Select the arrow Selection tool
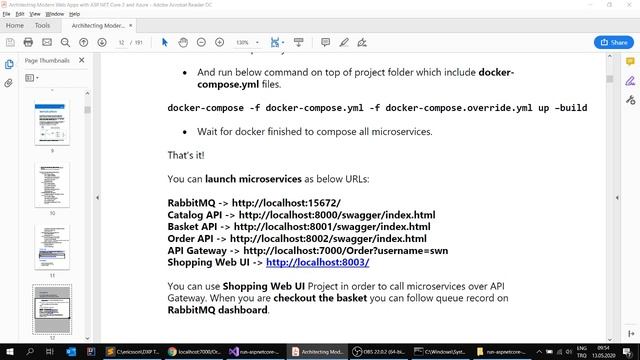 click(x=165, y=42)
